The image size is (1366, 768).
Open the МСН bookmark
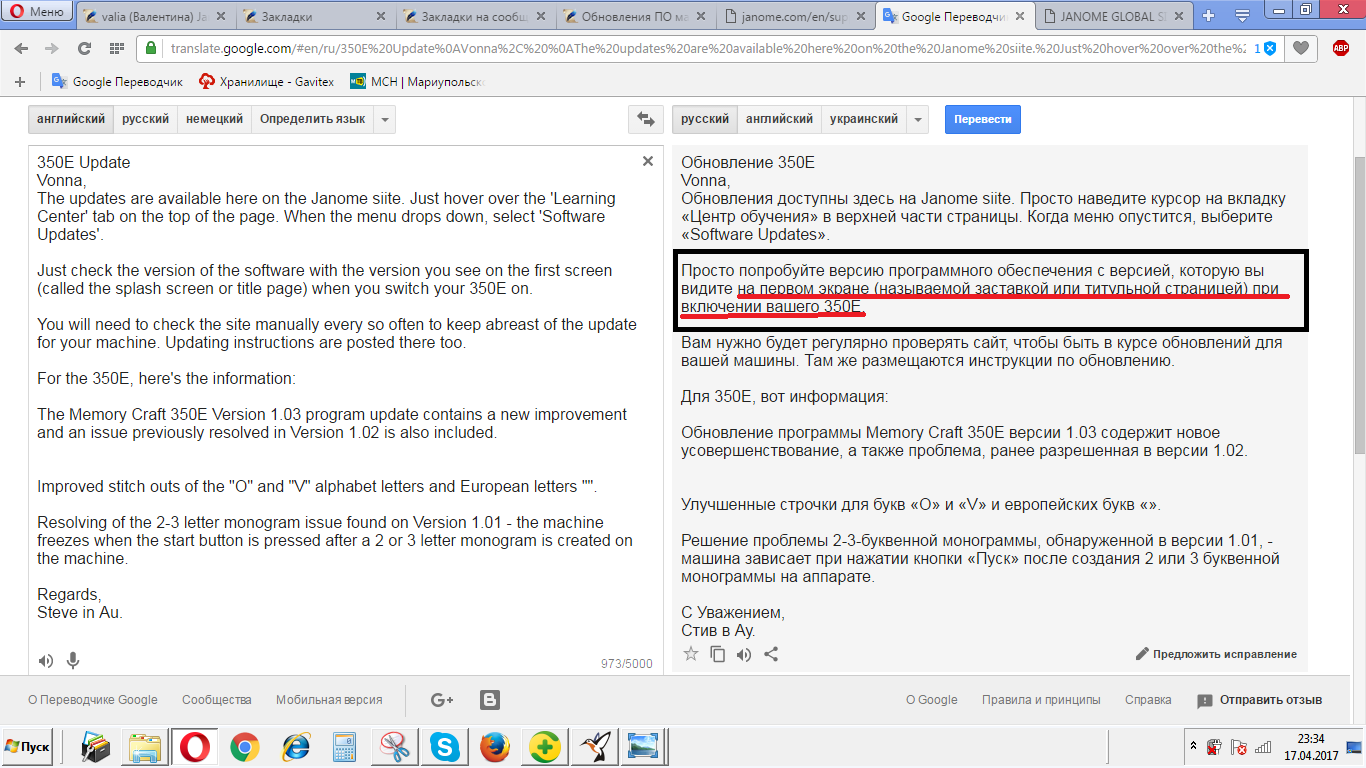417,82
